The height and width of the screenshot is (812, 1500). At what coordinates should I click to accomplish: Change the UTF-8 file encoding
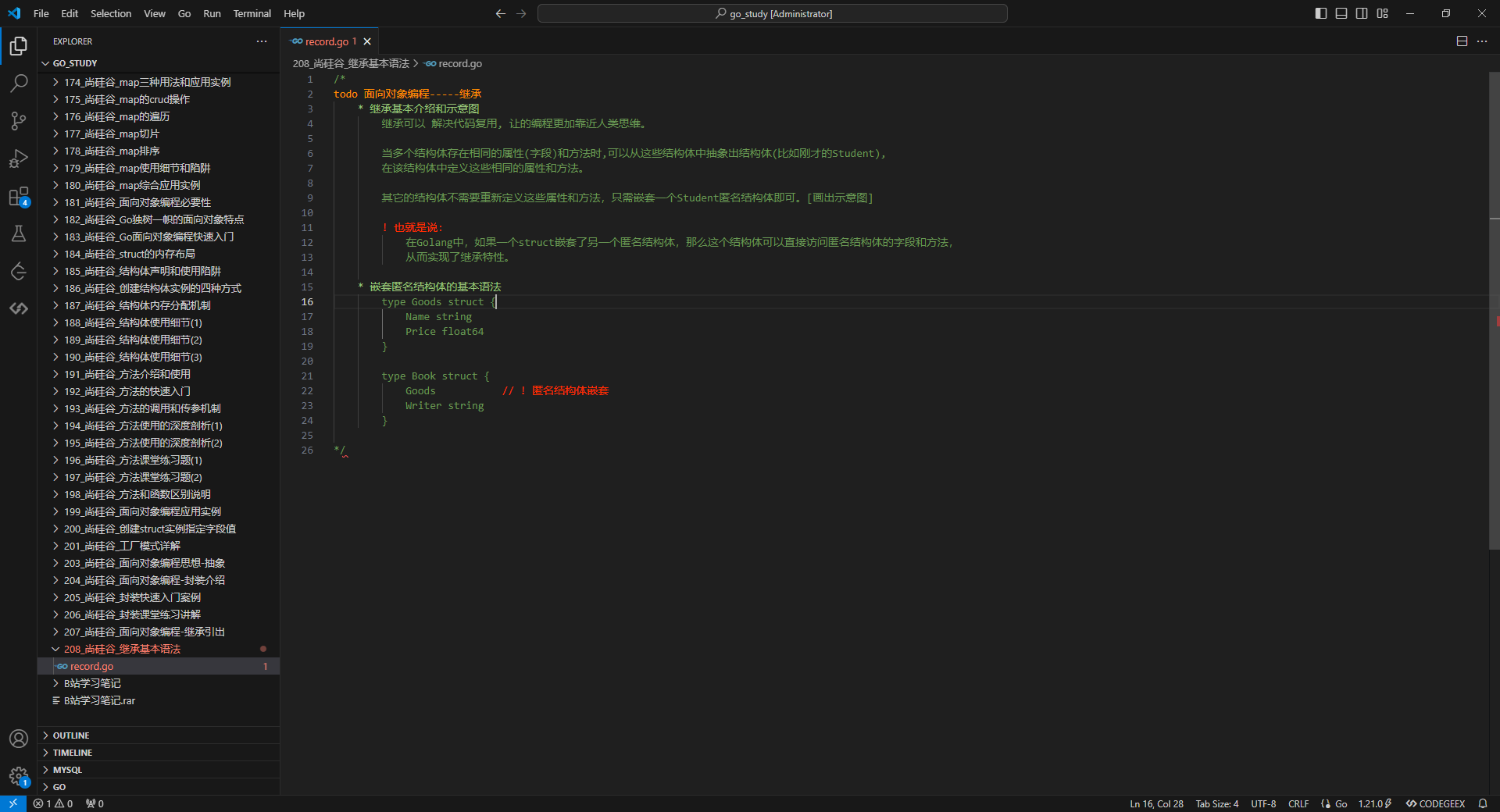[x=1263, y=803]
